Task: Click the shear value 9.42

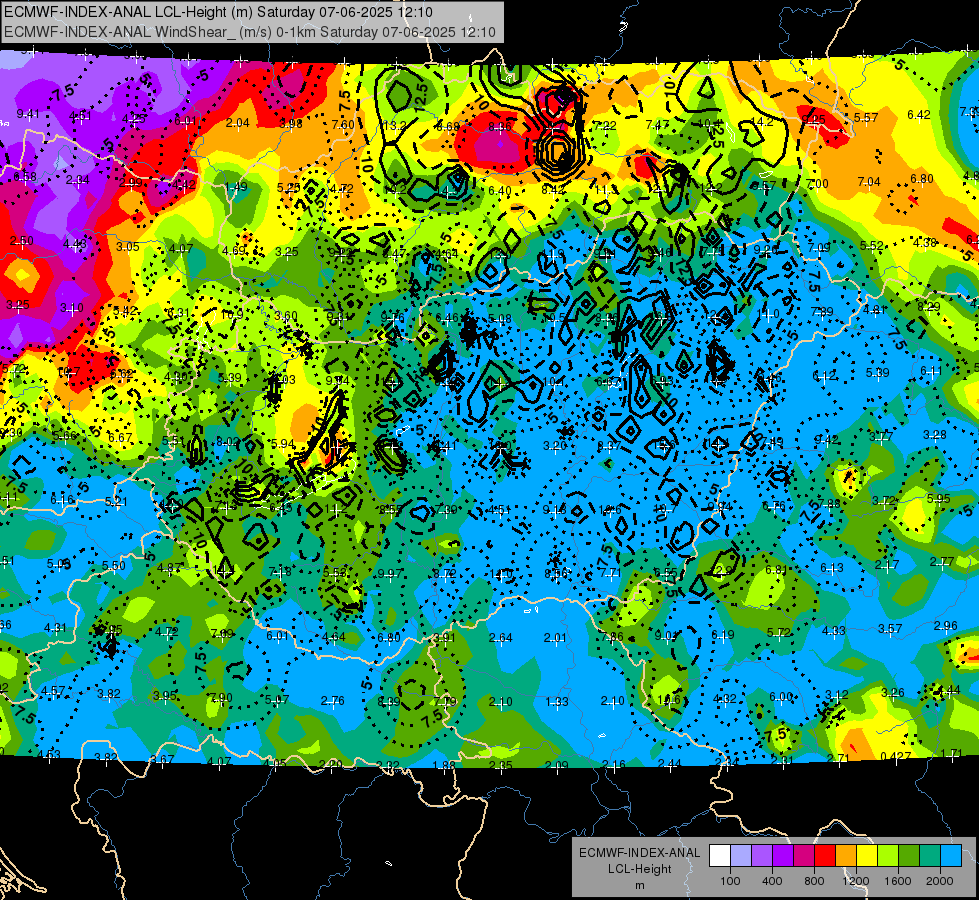Action: [827, 439]
